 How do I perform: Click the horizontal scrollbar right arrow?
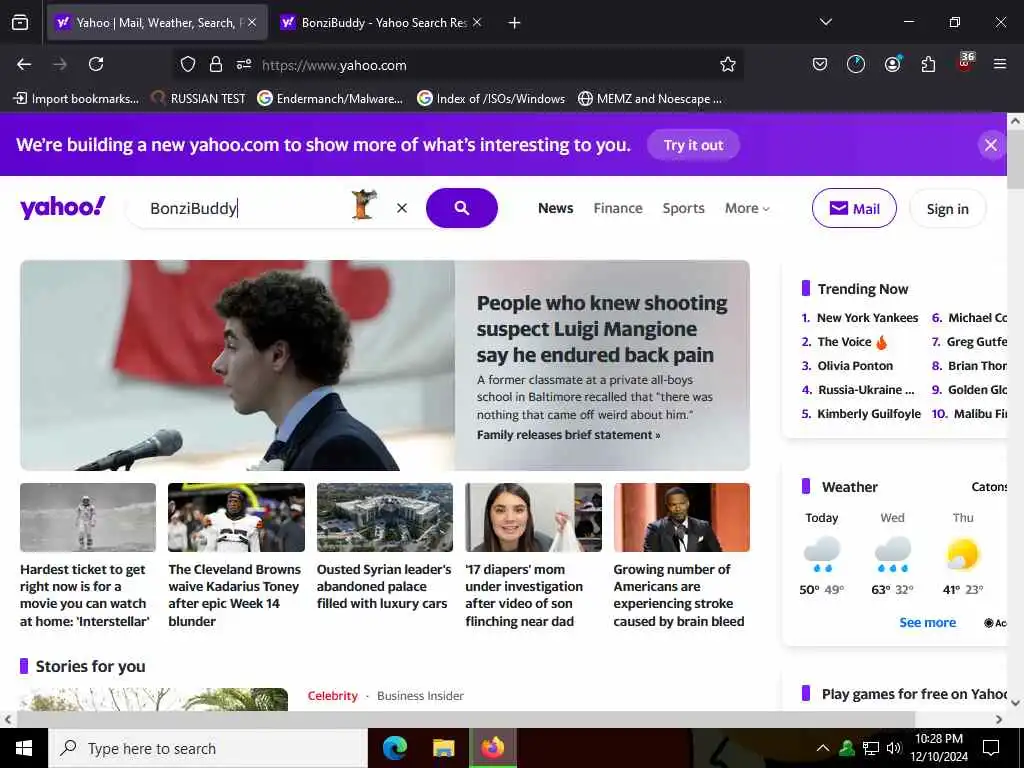coord(999,719)
